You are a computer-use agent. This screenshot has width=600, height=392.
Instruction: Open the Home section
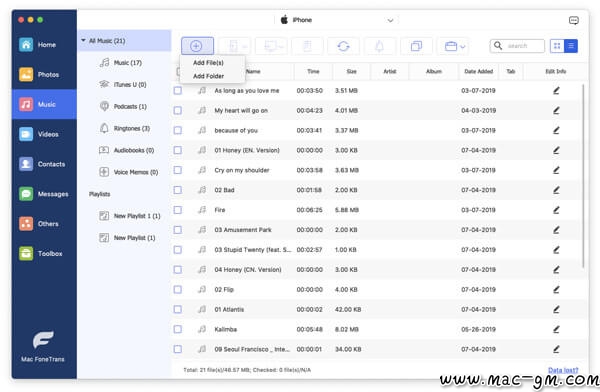point(44,45)
